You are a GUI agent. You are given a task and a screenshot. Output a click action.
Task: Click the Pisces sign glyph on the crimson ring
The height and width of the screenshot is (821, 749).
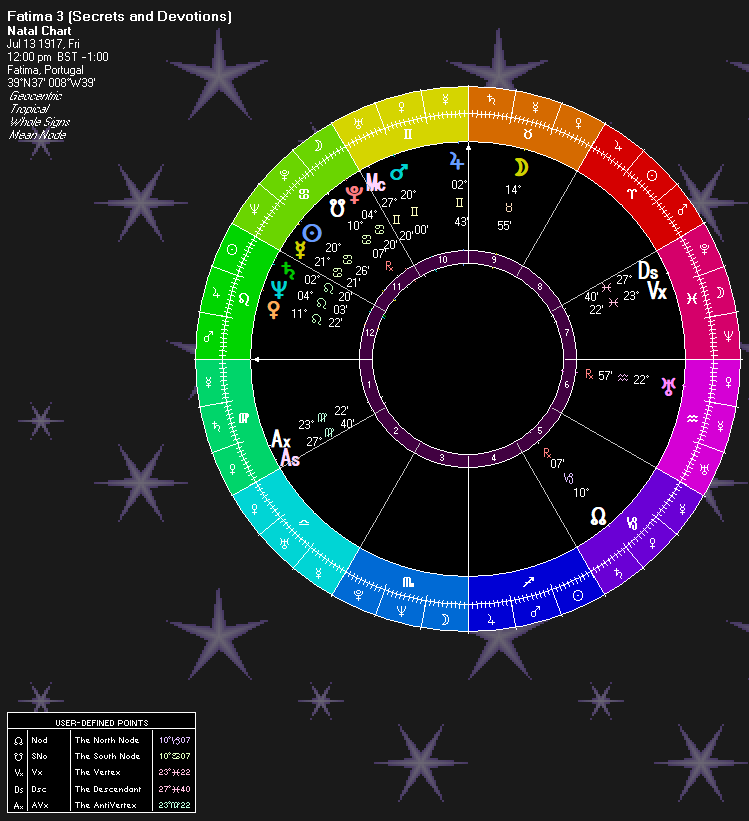[692, 298]
